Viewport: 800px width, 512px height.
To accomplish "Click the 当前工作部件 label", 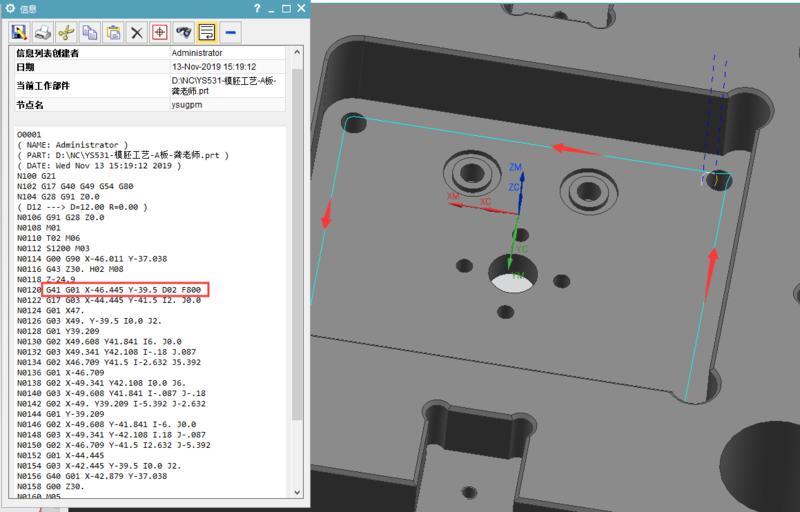I will 43,86.
